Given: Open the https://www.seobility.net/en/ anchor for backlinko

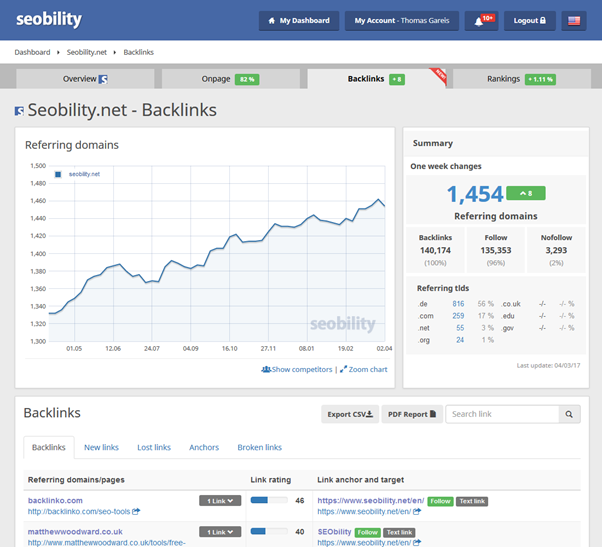Looking at the screenshot, I should tap(371, 501).
